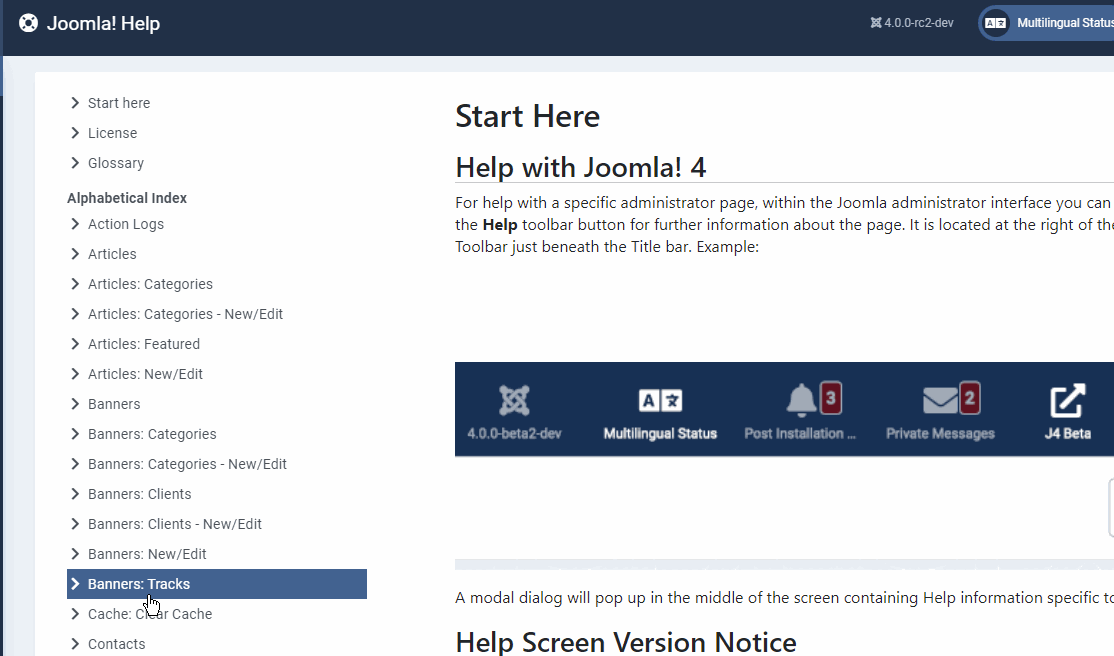Click the Alphabetical Index heading

(127, 198)
